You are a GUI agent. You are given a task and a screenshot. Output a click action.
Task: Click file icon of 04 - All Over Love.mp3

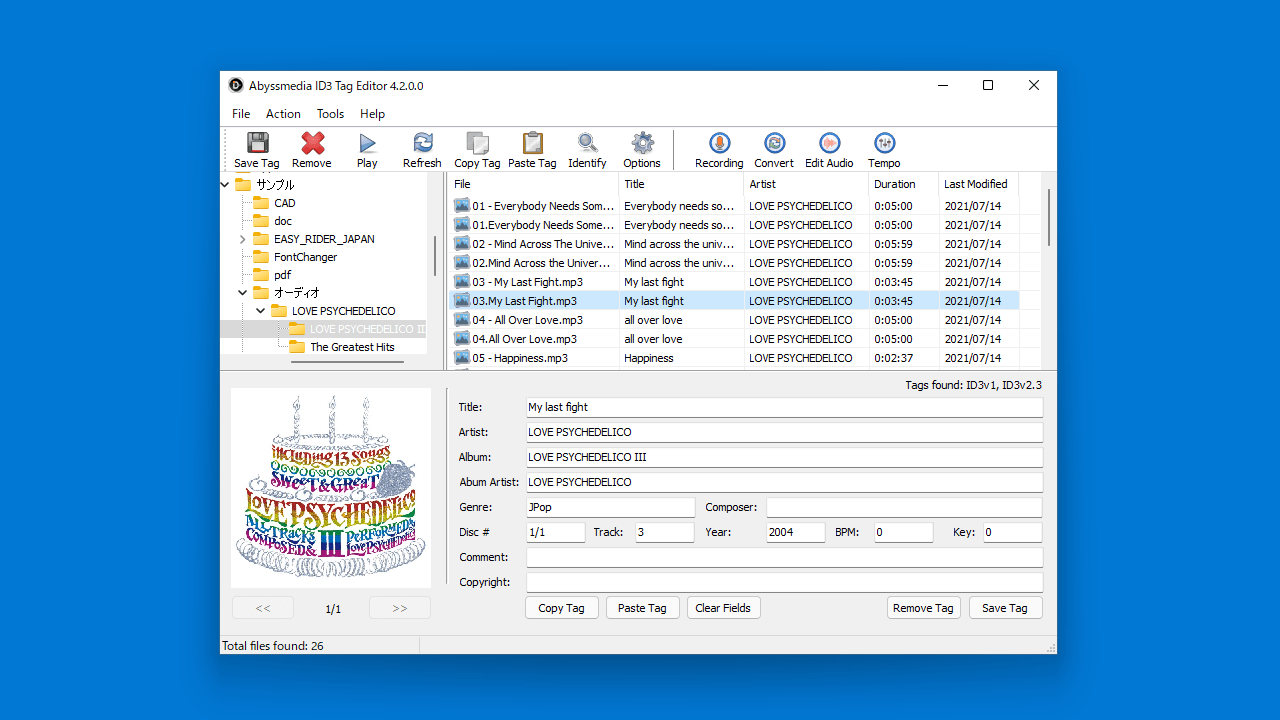click(x=461, y=320)
